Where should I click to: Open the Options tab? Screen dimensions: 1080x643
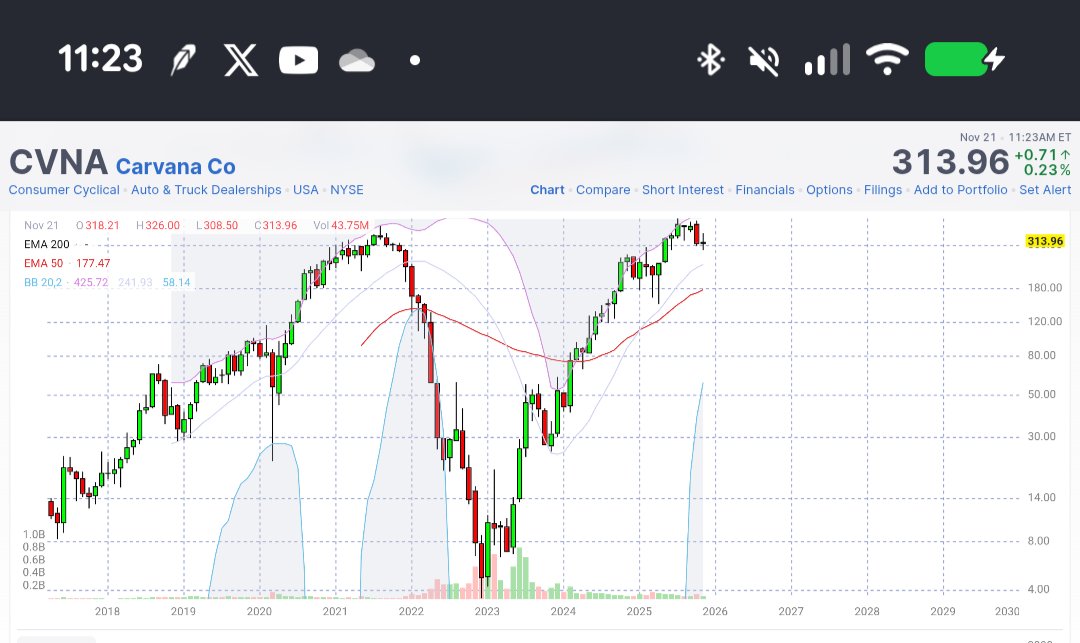pyautogui.click(x=829, y=190)
